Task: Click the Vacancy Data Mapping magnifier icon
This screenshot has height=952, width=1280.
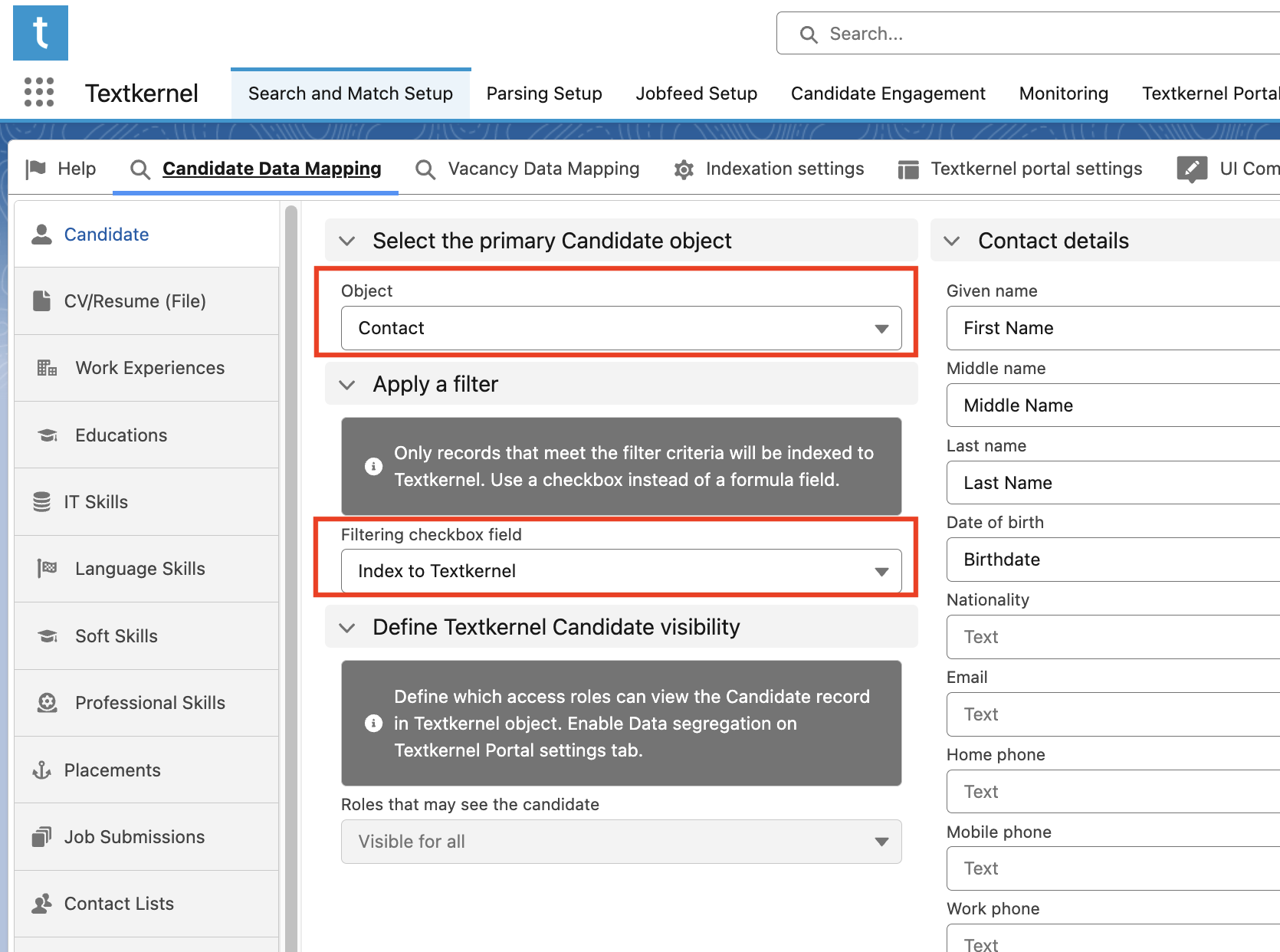Action: tap(425, 169)
